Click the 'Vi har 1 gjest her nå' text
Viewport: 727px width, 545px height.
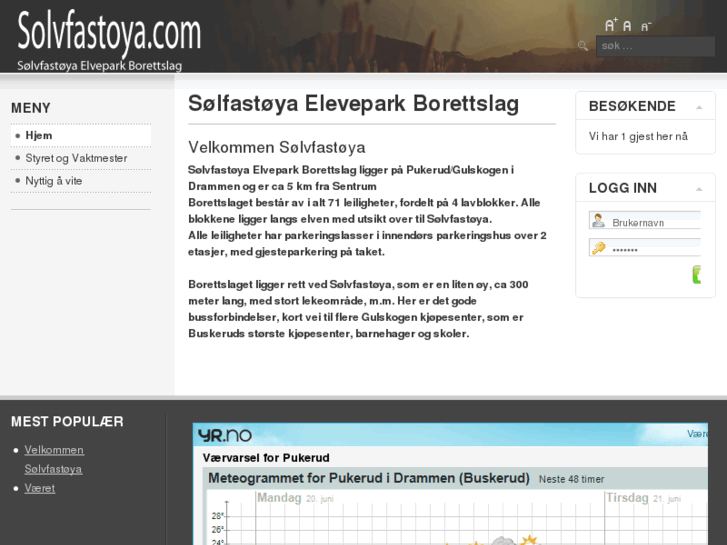(638, 136)
